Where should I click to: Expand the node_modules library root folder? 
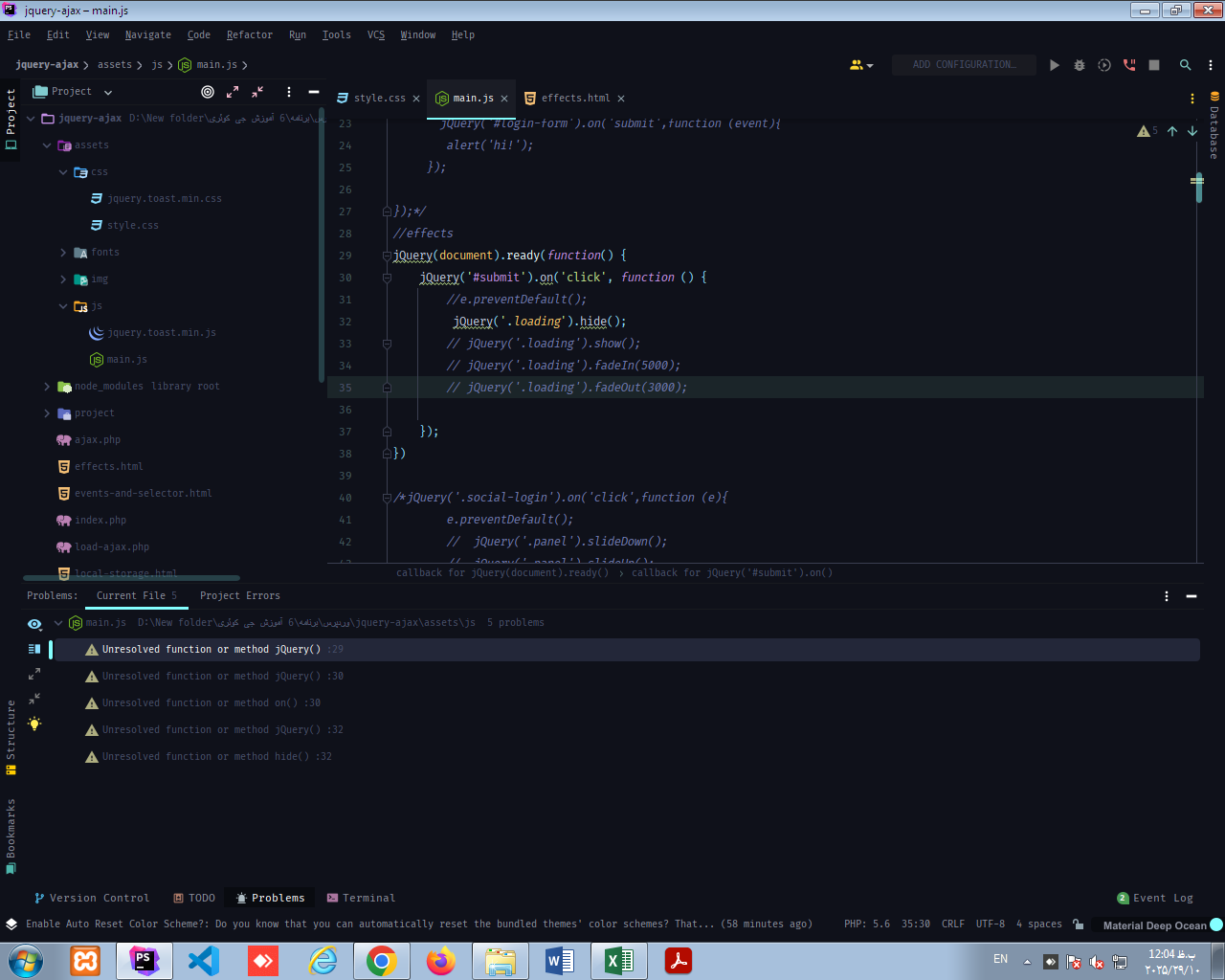pyautogui.click(x=47, y=387)
